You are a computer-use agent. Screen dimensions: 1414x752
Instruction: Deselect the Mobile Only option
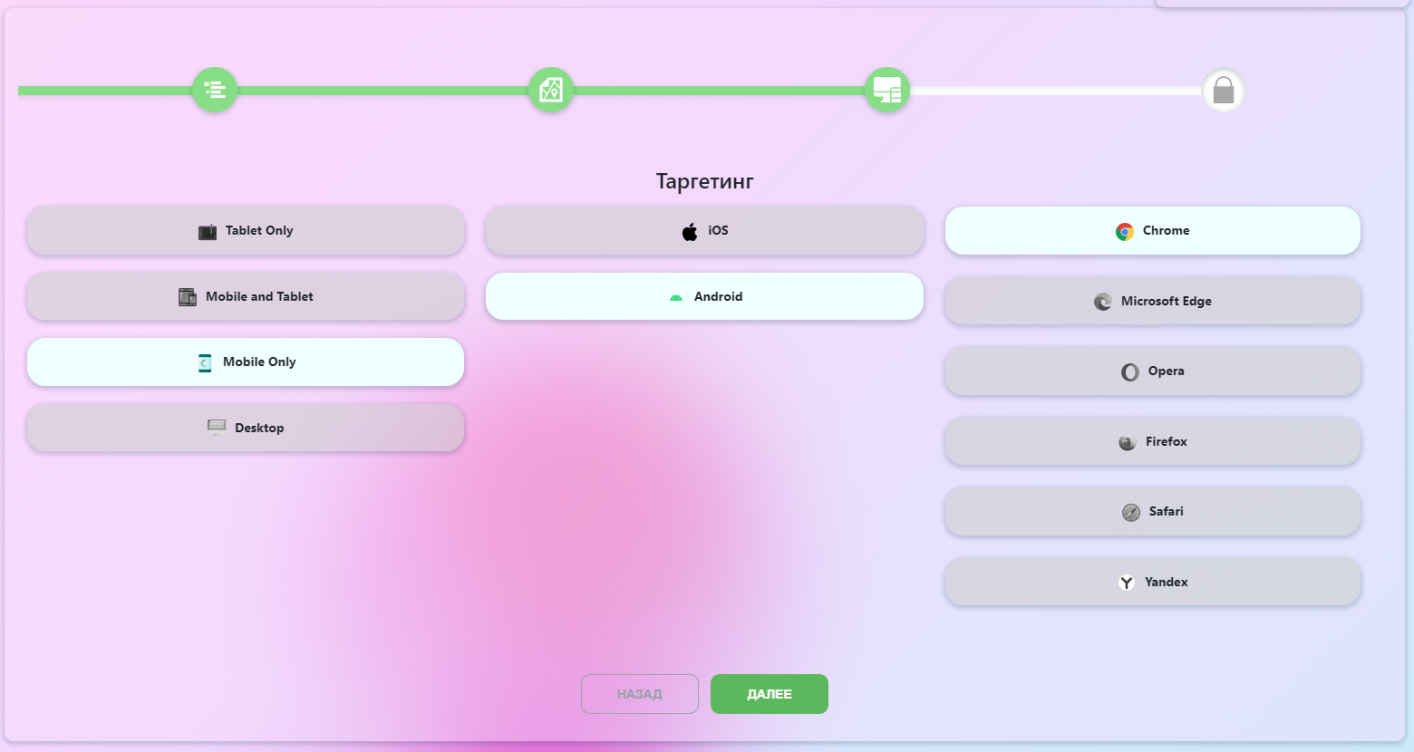pyautogui.click(x=245, y=362)
